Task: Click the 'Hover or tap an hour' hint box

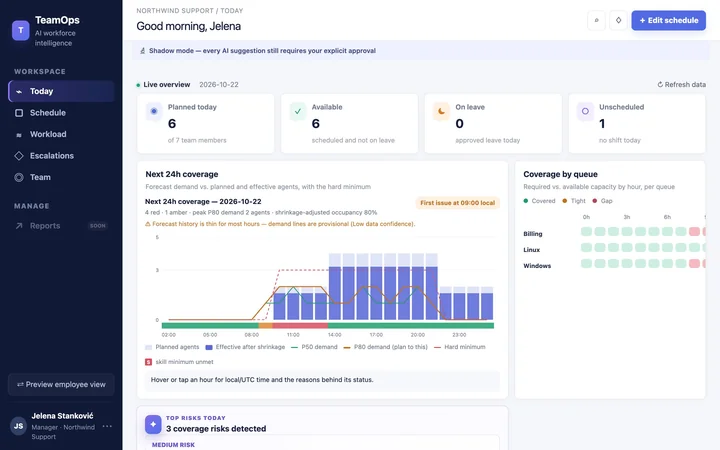Action: [x=322, y=380]
